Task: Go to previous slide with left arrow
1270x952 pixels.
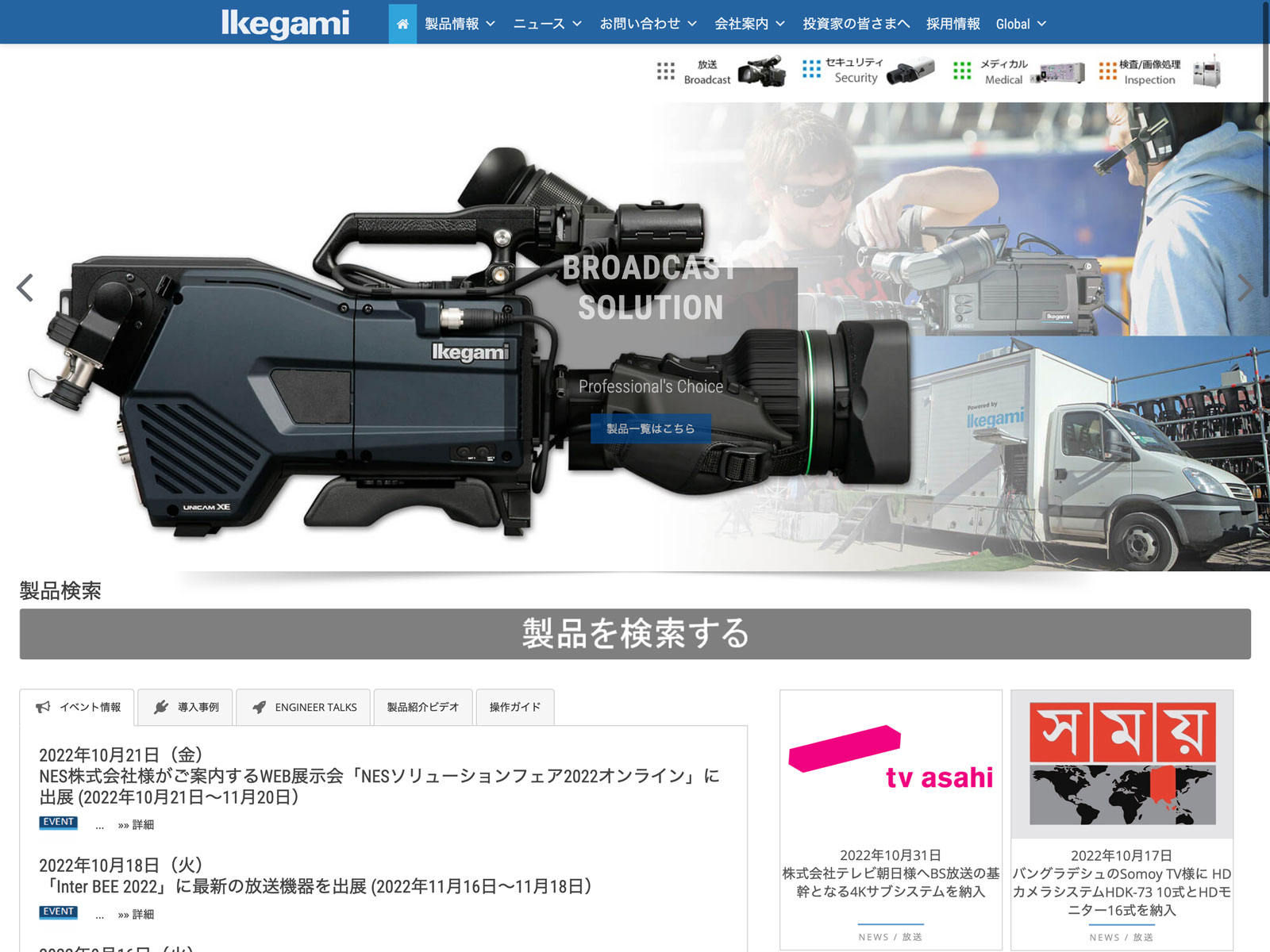Action: [x=25, y=288]
